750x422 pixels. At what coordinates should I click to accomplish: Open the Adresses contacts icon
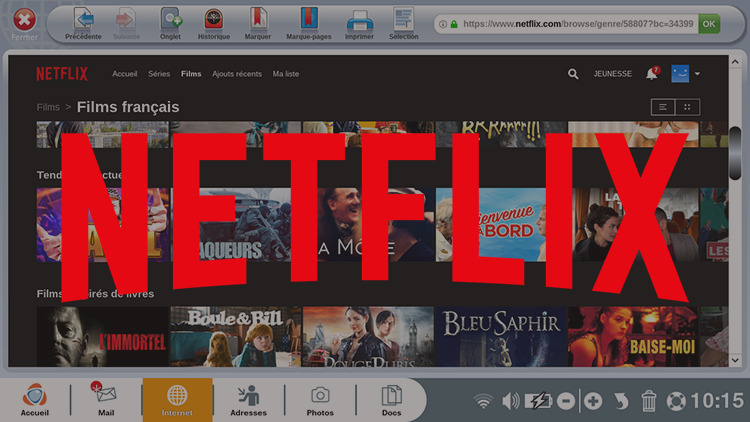(x=248, y=400)
